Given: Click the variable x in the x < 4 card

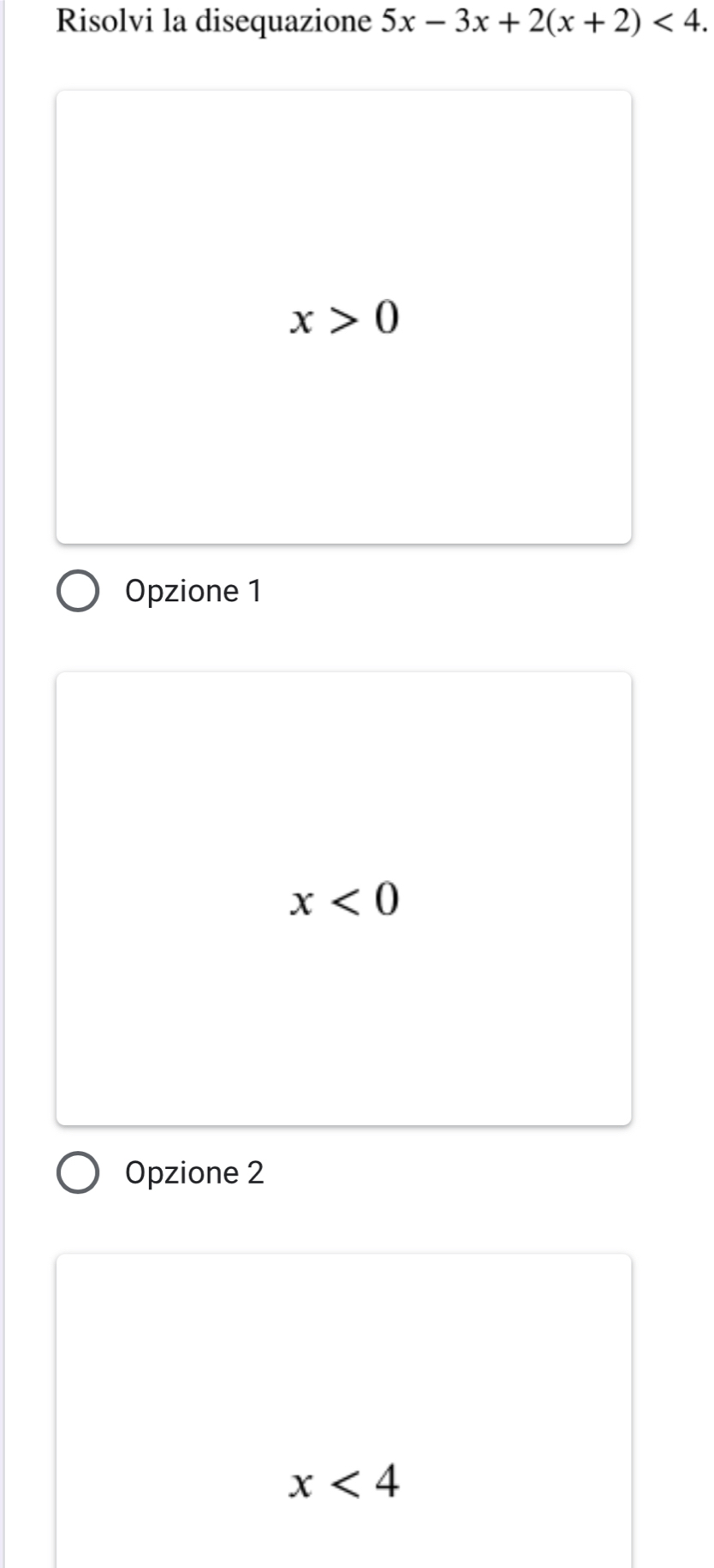Looking at the screenshot, I should click(301, 1485).
